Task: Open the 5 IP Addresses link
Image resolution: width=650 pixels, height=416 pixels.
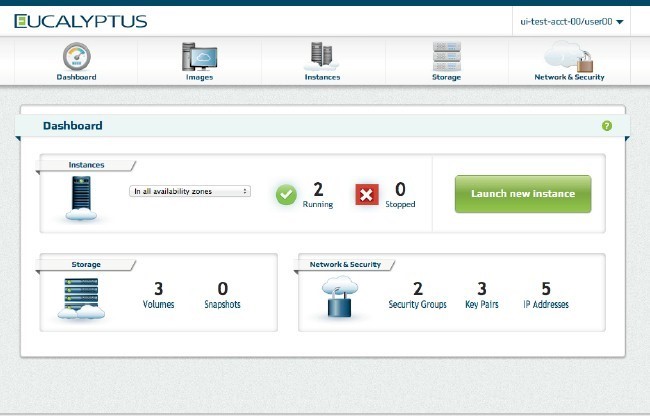Action: click(x=546, y=295)
